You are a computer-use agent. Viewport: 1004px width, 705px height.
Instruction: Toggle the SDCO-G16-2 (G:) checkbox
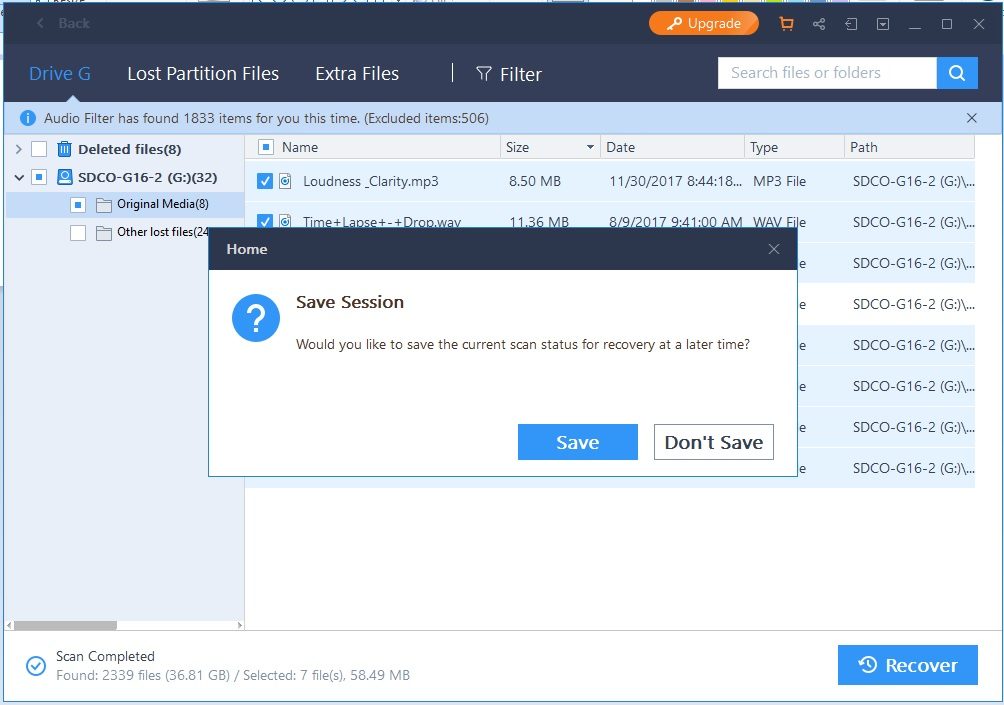point(39,177)
